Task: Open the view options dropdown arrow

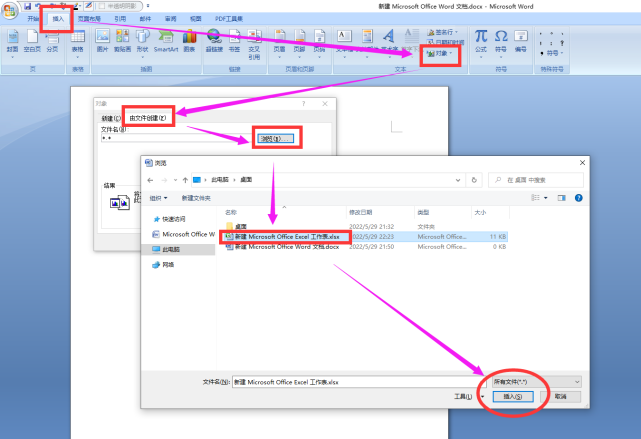Action: tap(546, 198)
